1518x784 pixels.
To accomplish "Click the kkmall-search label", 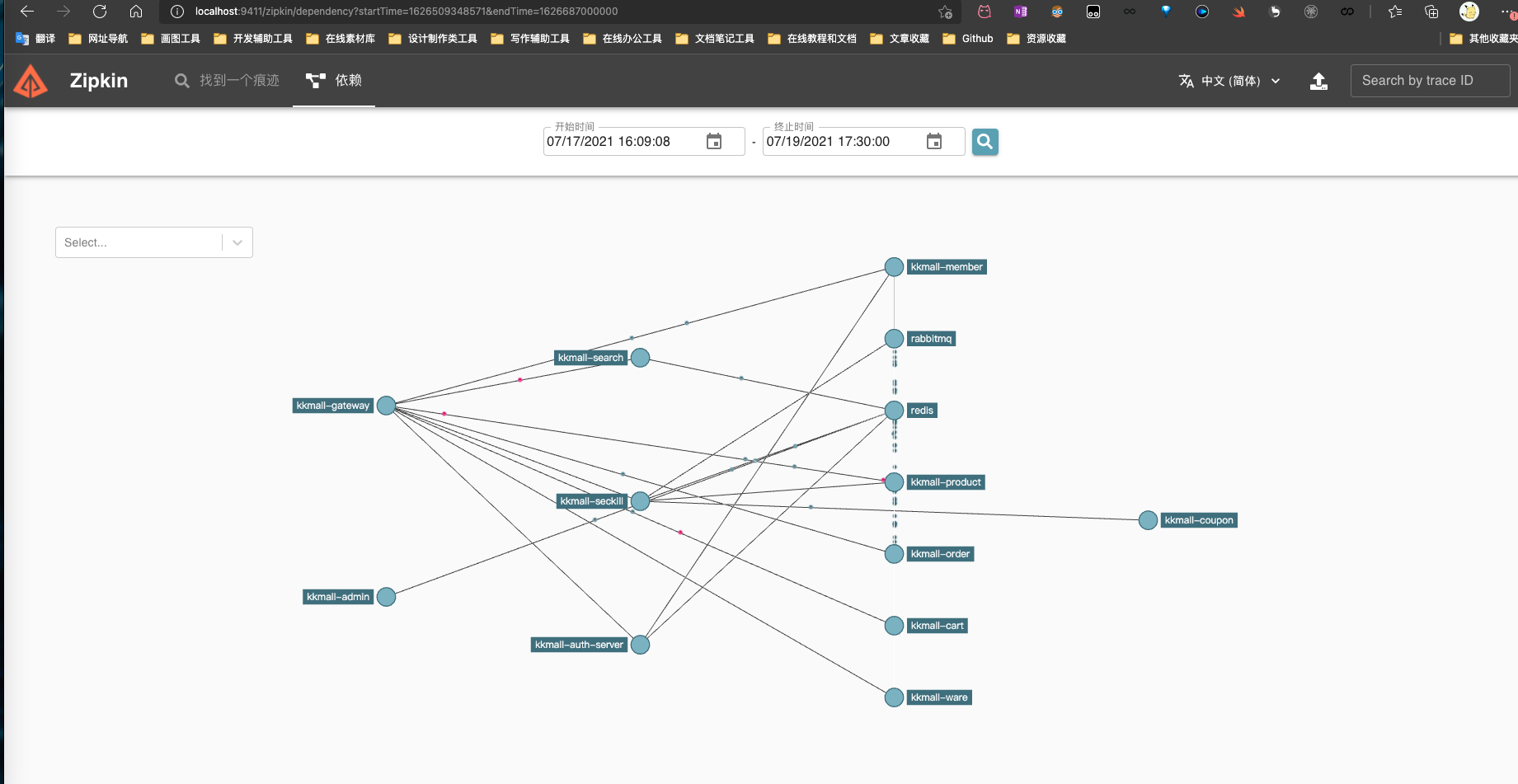I will point(590,358).
